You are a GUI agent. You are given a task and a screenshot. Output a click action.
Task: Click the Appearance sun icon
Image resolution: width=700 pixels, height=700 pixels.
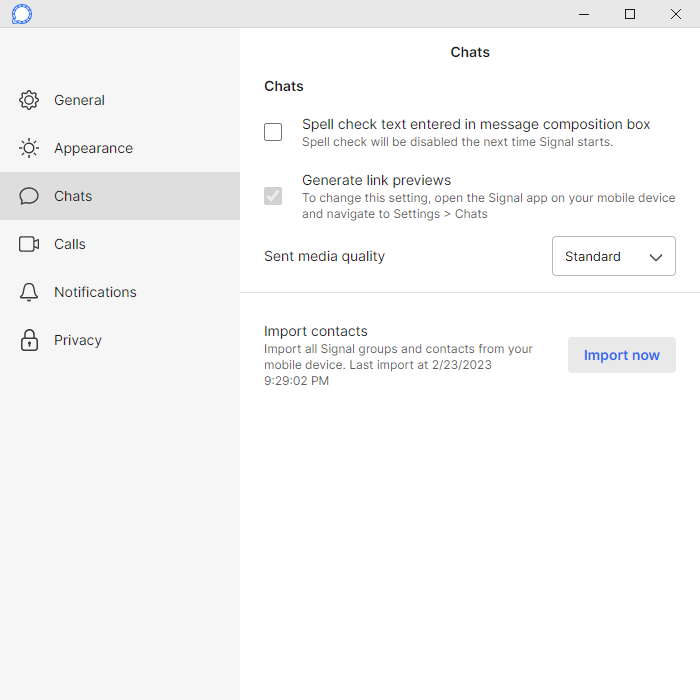[x=29, y=148]
